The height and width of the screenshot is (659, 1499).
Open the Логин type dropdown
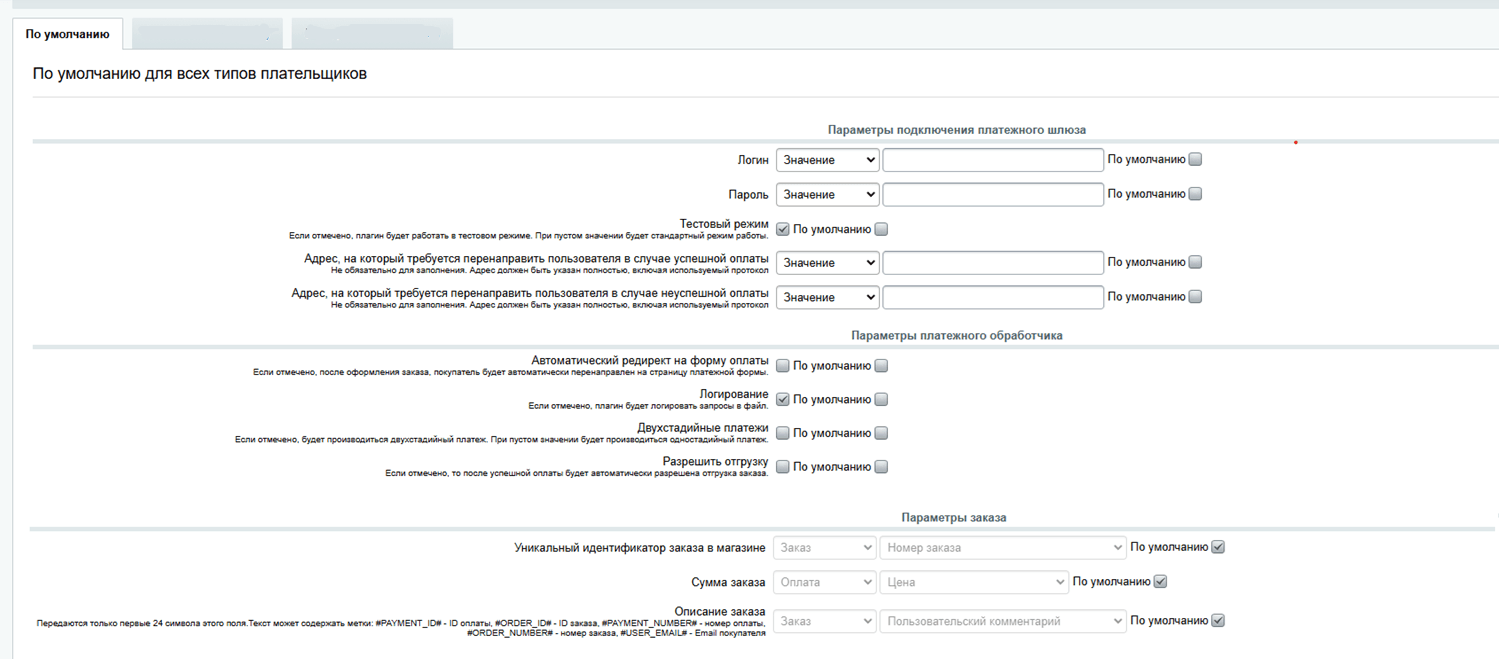pos(827,160)
